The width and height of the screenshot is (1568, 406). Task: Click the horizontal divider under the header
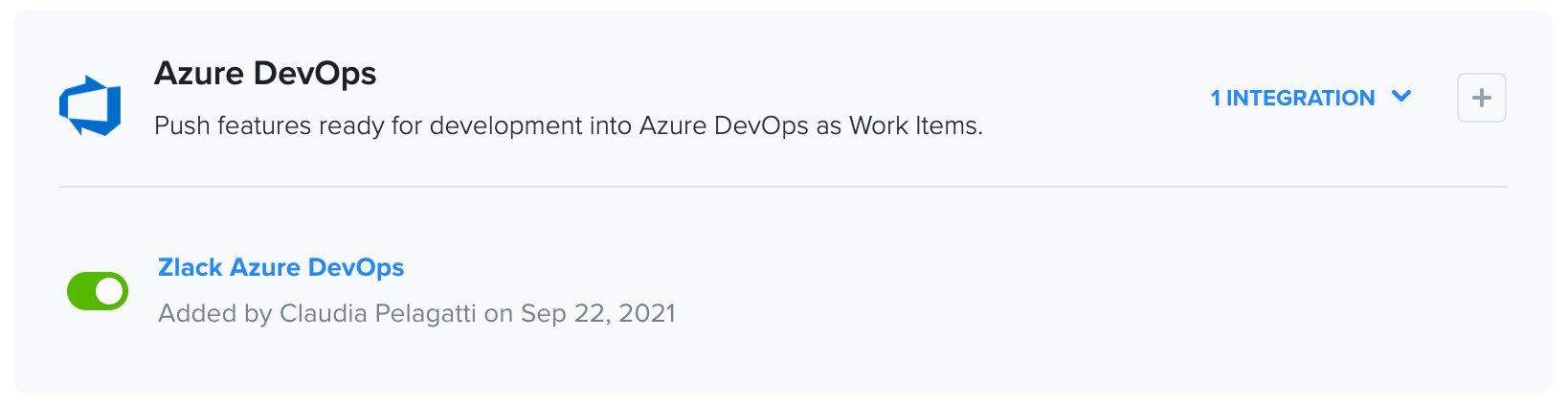783,187
